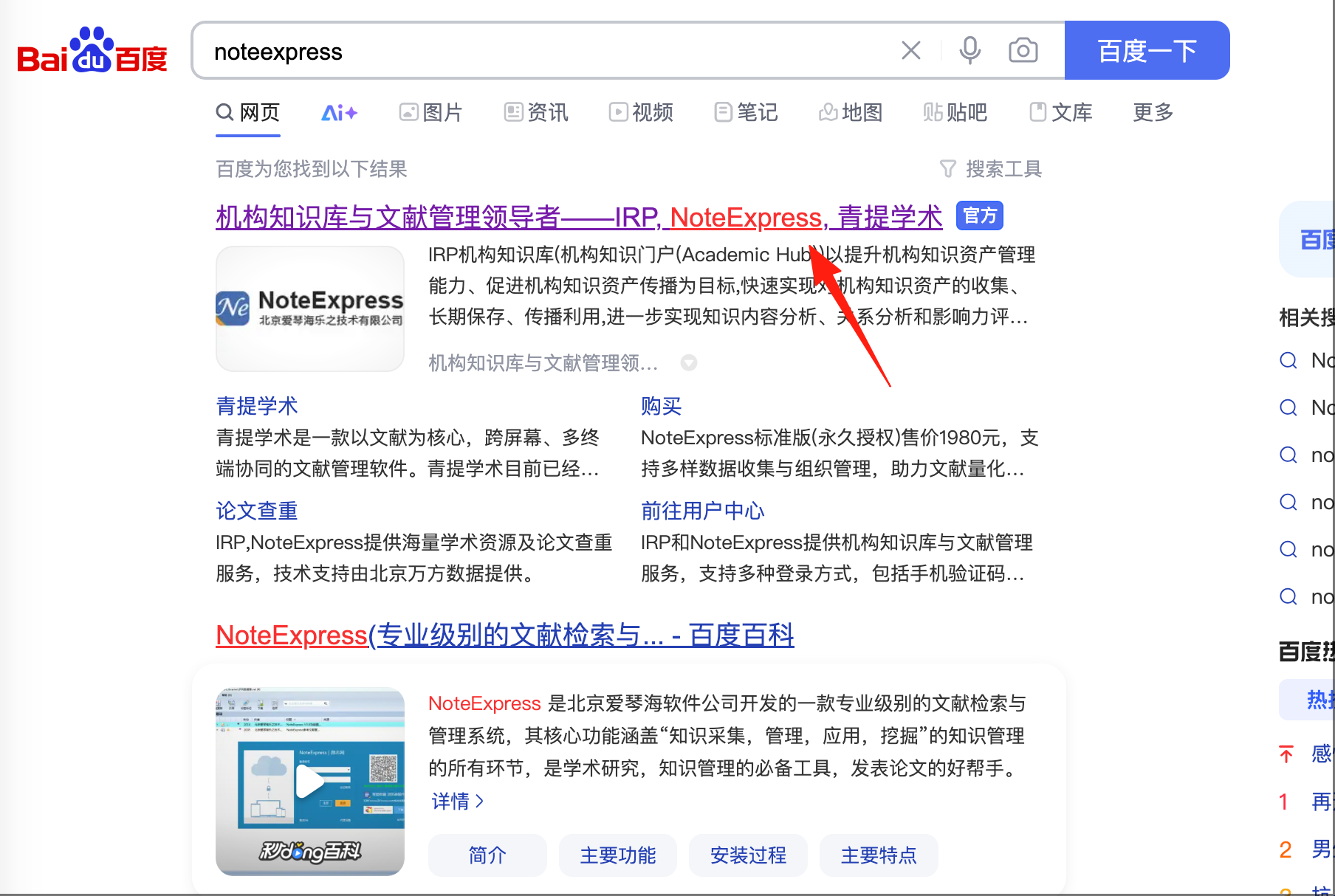Open the 笔记 tab

(746, 112)
